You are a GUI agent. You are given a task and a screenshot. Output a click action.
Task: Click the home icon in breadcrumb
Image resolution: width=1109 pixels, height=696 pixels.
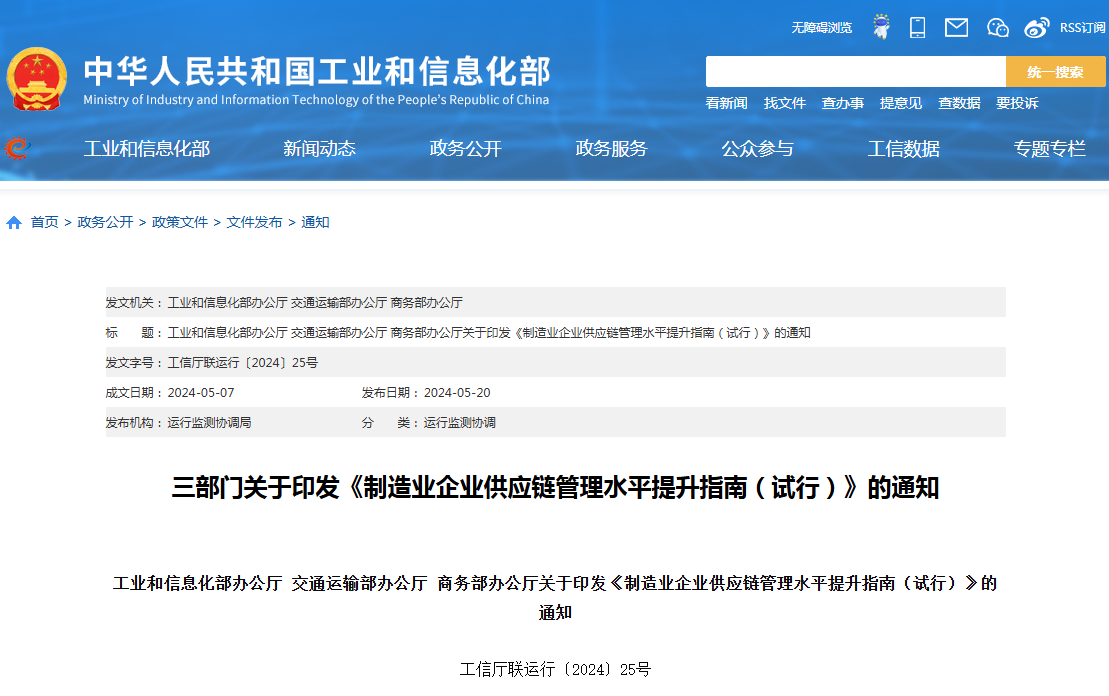click(x=13, y=223)
